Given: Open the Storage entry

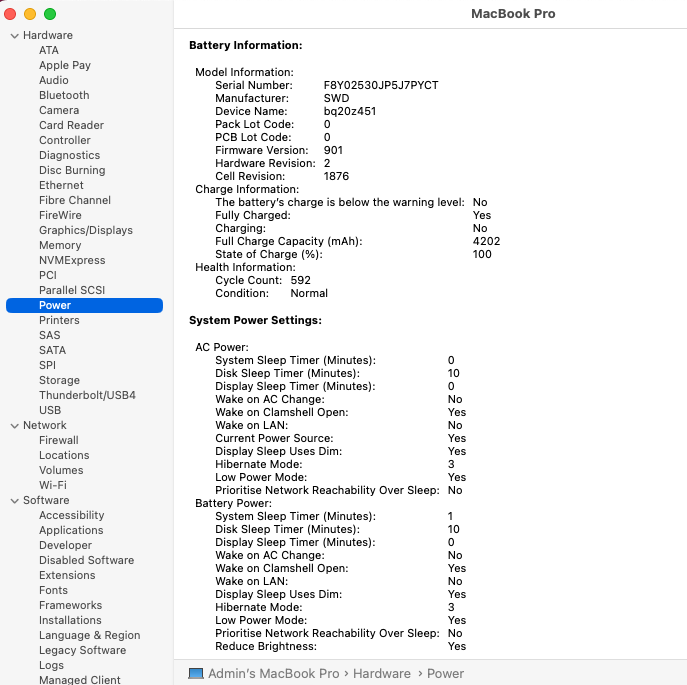Looking at the screenshot, I should tap(59, 380).
